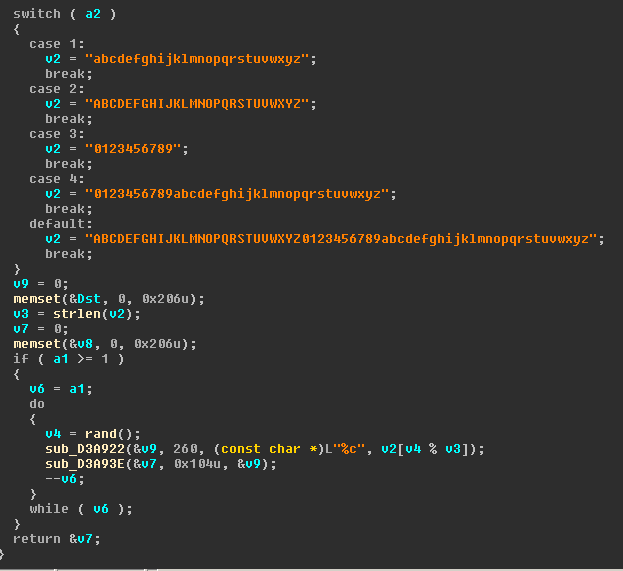Image resolution: width=623 pixels, height=571 pixels.
Task: Click the uppercase-only string "ABCDEFGHIJKLMNOPQRSTUVWXYZ"
Action: (197, 104)
